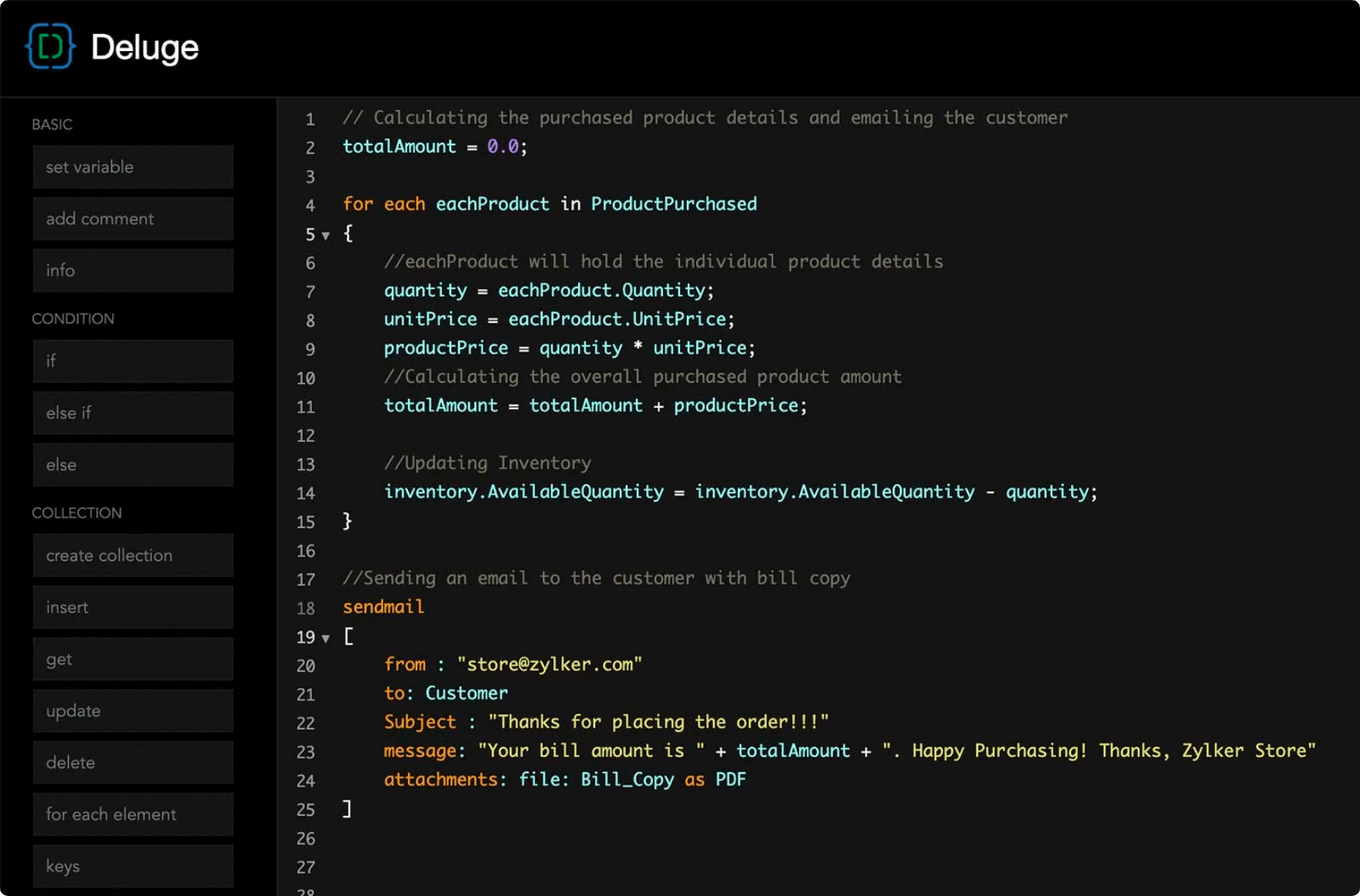Collapse the sendmail block at line 19

(x=326, y=639)
